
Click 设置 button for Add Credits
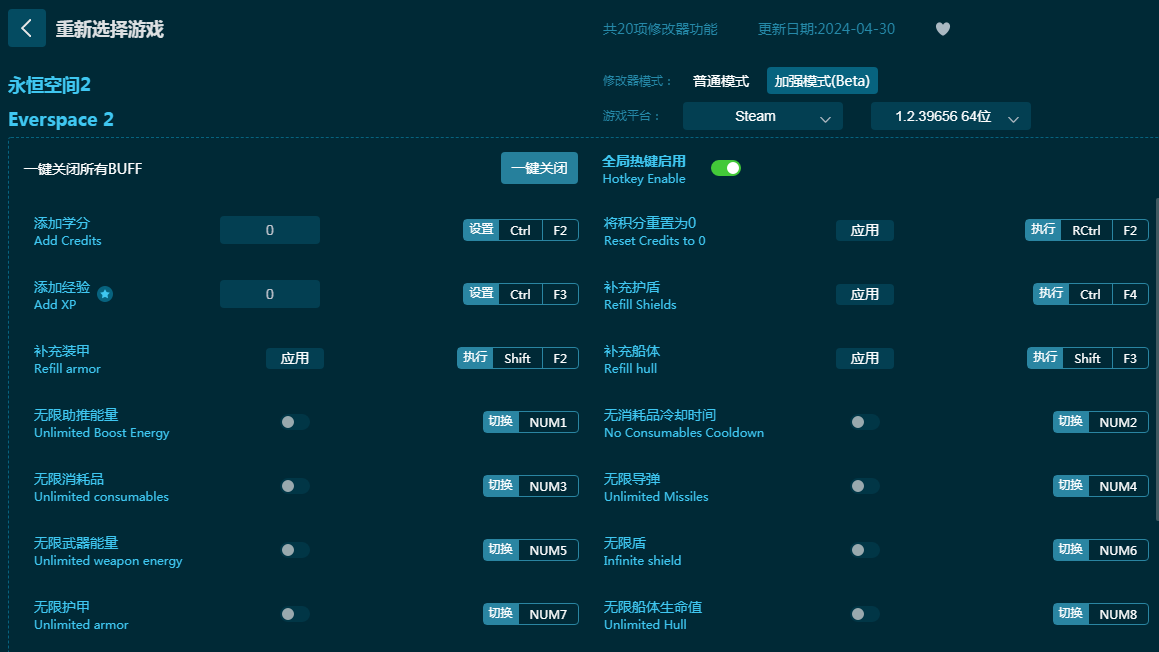coord(481,231)
